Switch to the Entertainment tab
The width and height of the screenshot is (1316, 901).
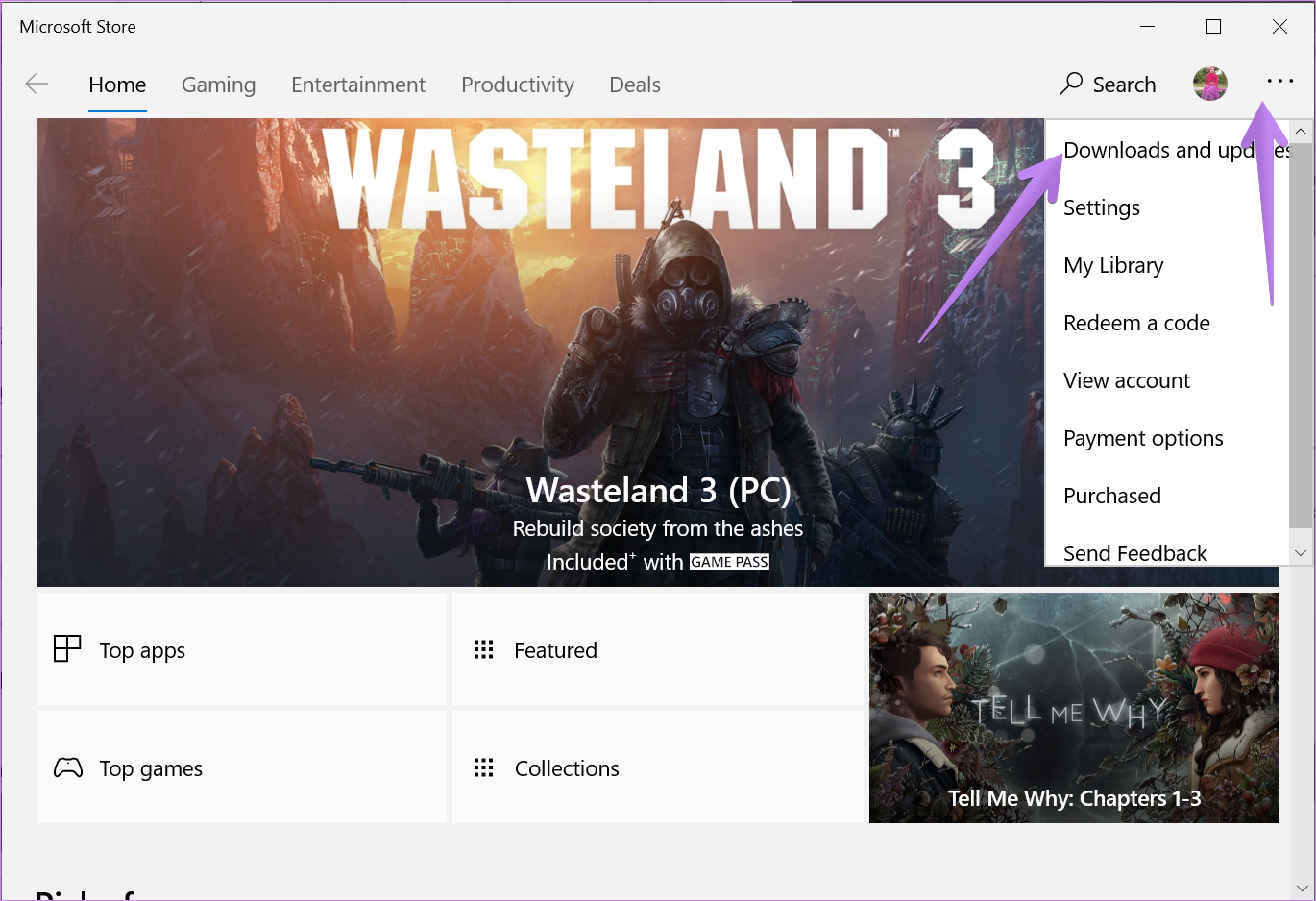point(358,85)
